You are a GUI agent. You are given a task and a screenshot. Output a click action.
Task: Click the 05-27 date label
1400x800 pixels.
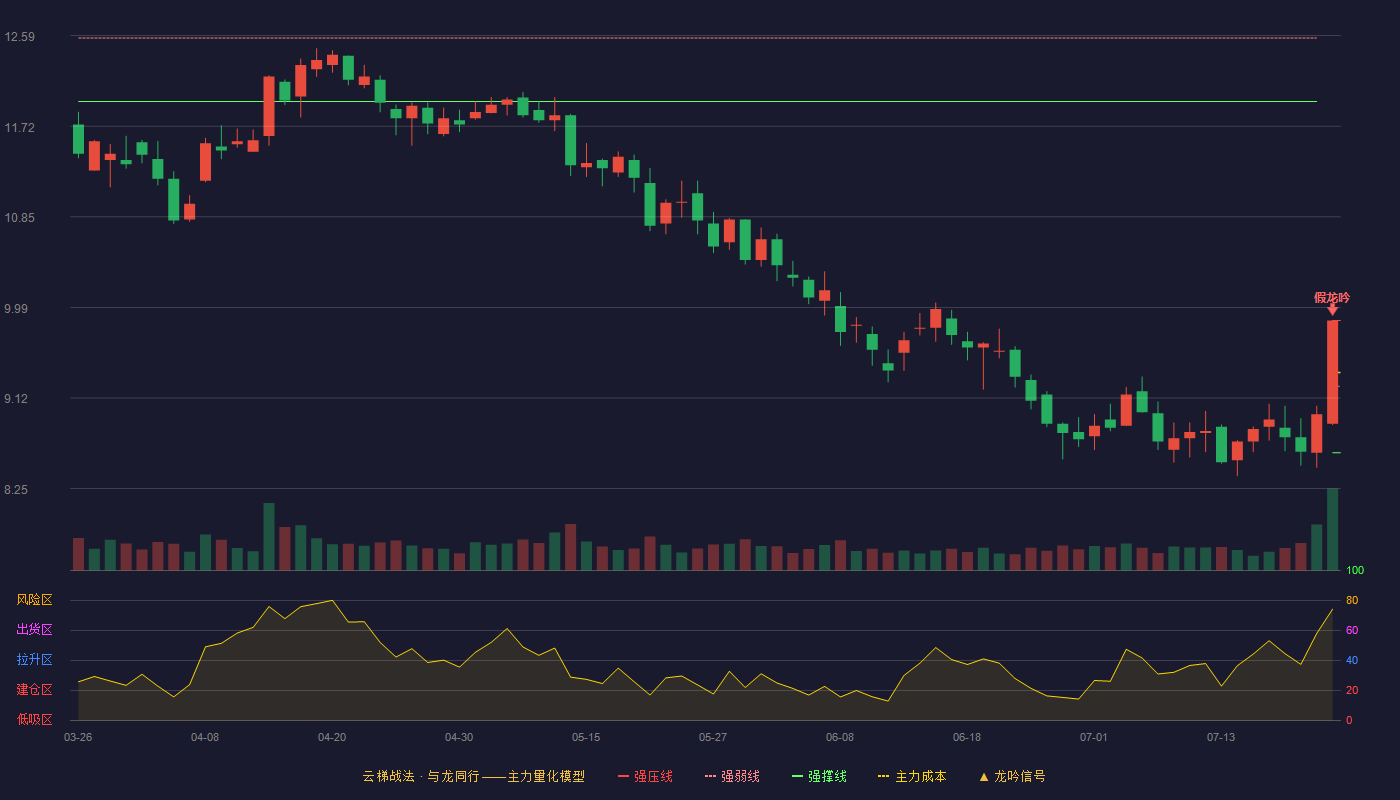click(x=713, y=737)
